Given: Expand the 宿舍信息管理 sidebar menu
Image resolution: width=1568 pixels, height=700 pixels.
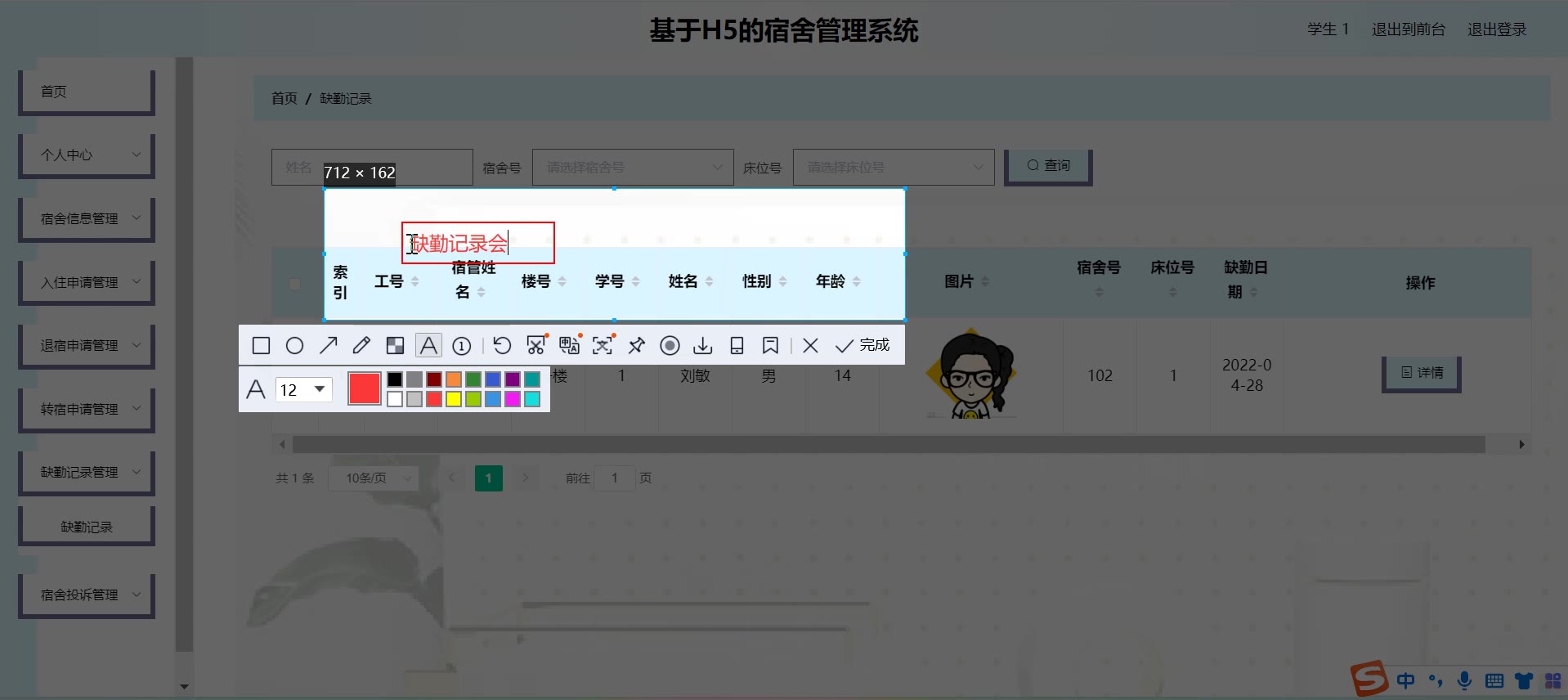Looking at the screenshot, I should (x=87, y=218).
